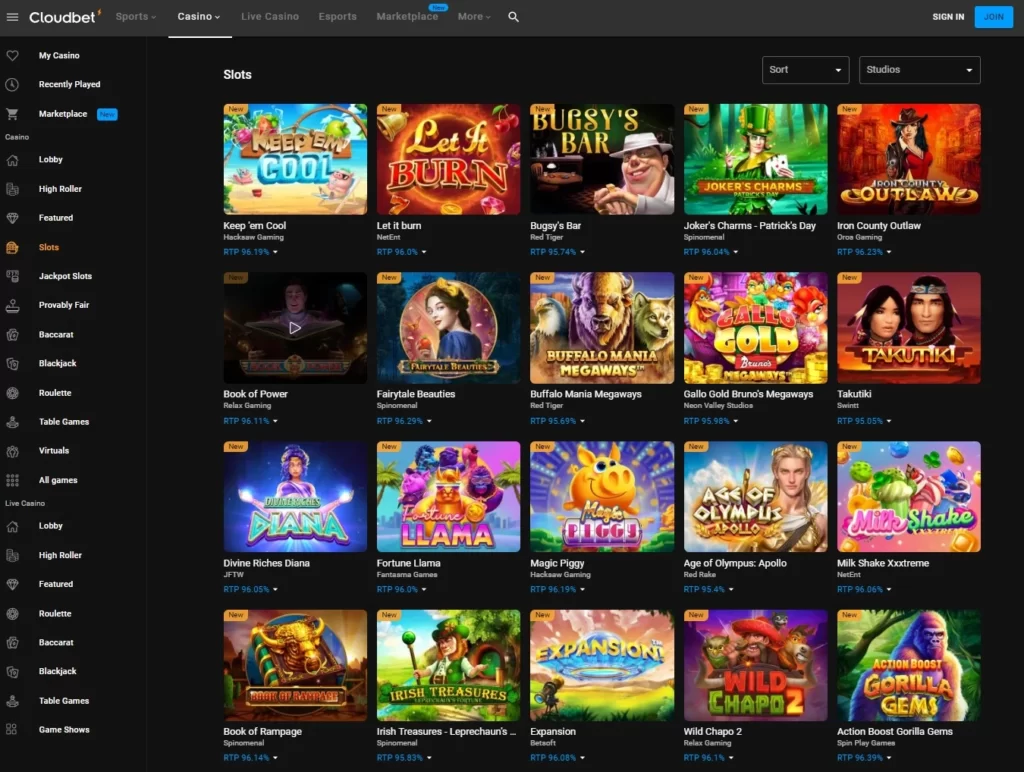Open the Irish Treasures game thumbnail

[449, 666]
